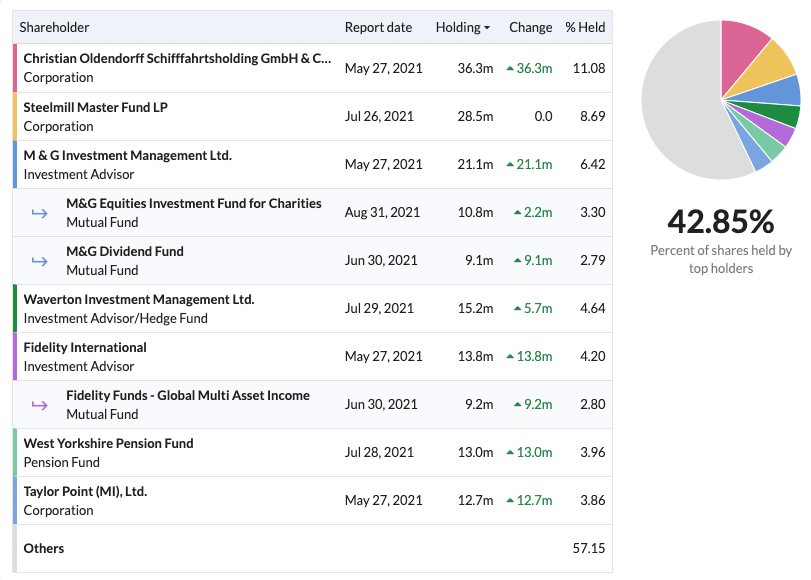The width and height of the screenshot is (811, 580).
Task: Click the blue sub-holding arrow beside M&G Equities Investment Fund
Action: click(x=40, y=213)
